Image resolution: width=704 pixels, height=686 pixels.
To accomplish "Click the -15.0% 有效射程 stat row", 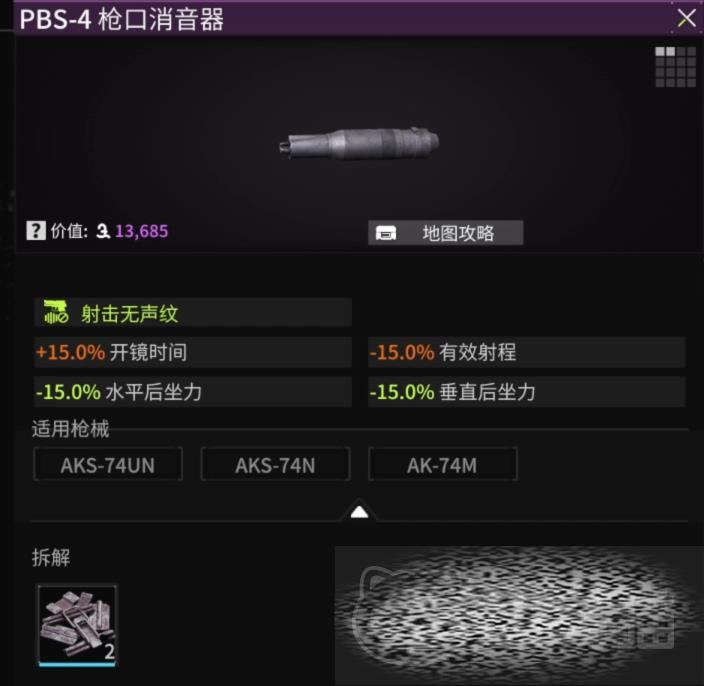I will (x=527, y=352).
